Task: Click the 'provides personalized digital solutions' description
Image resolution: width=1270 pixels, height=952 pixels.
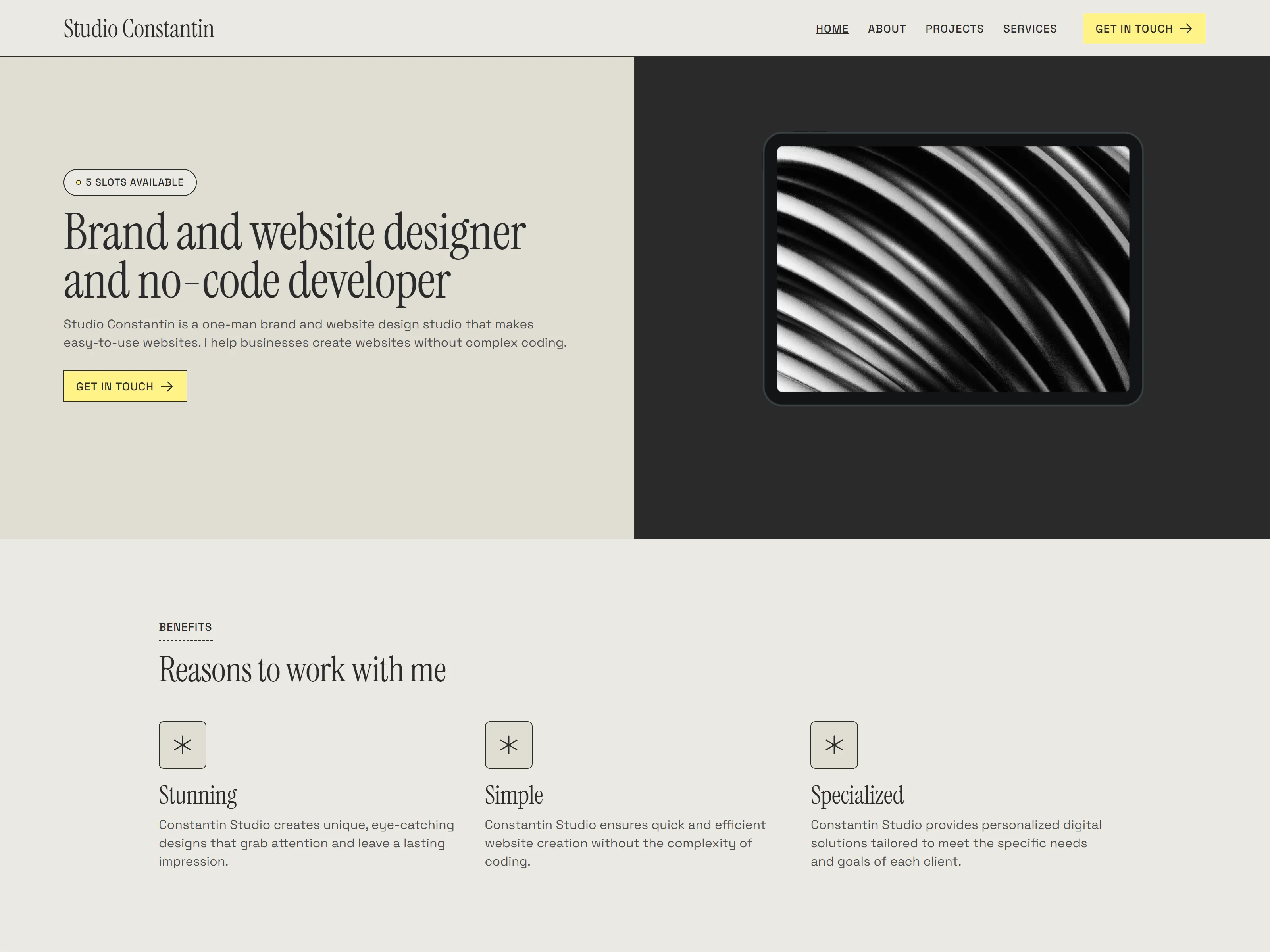Action: 955,843
